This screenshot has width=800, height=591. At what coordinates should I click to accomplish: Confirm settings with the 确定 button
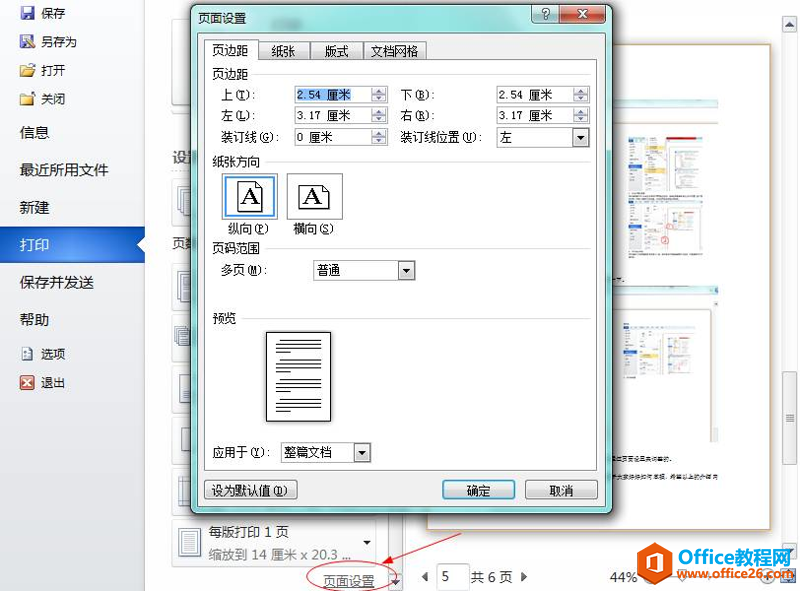478,489
